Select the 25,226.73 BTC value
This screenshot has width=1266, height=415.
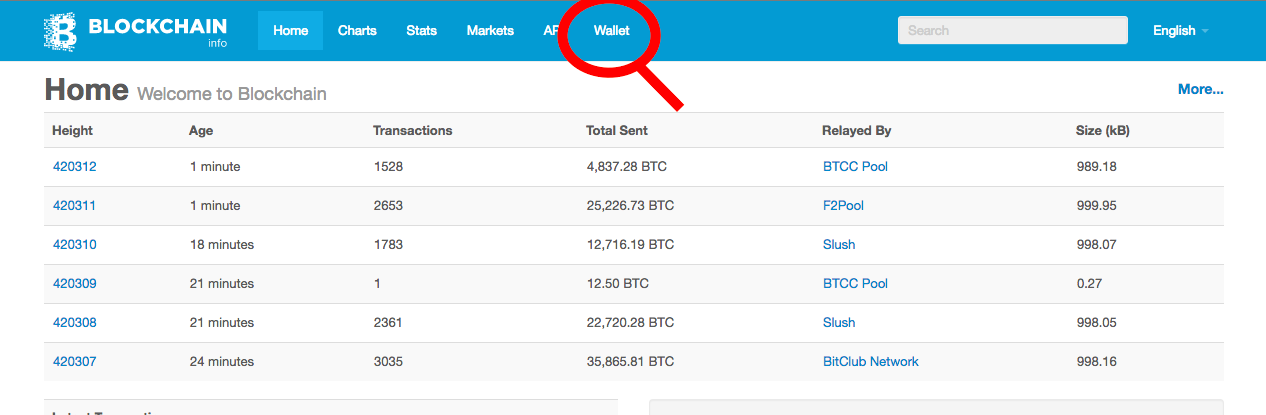point(630,205)
